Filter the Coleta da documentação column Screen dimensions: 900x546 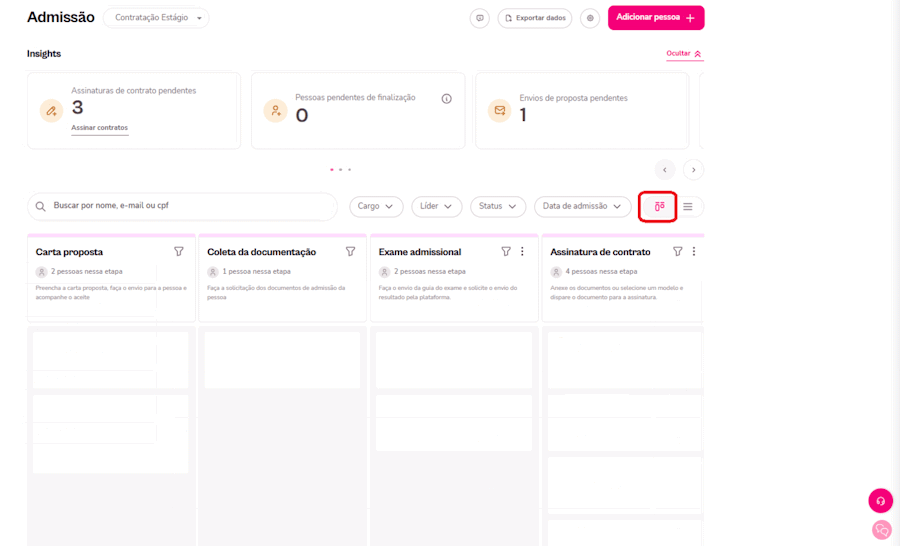click(351, 251)
